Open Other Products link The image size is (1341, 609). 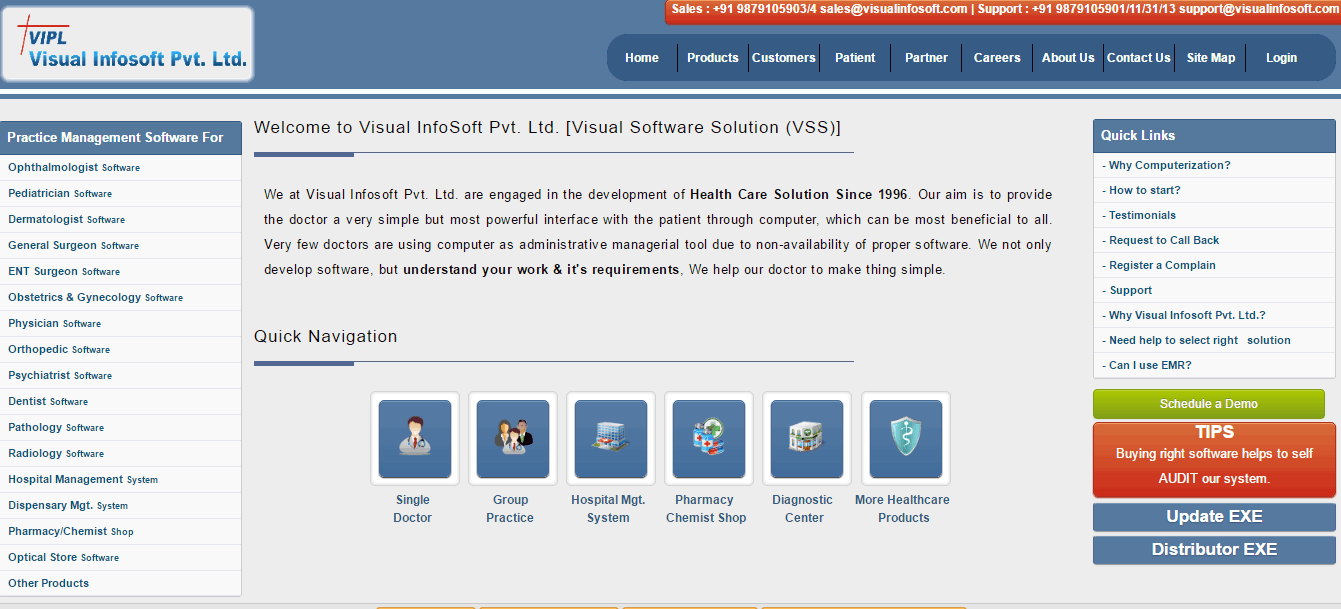(x=49, y=584)
